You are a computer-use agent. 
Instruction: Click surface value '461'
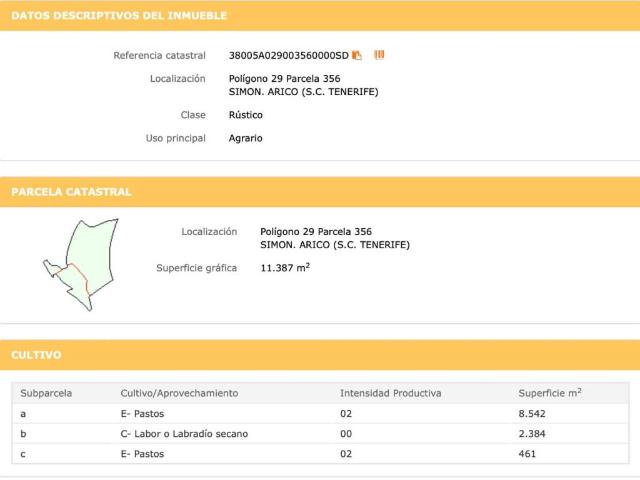[x=527, y=454]
